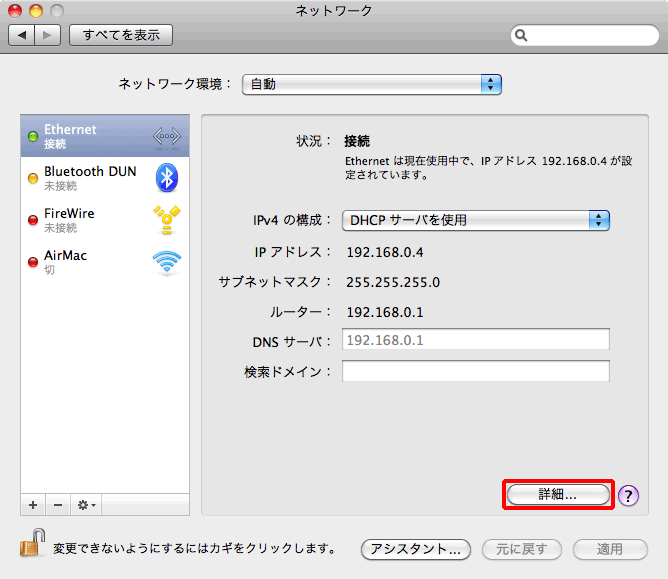Go back with the left arrow button

22,35
